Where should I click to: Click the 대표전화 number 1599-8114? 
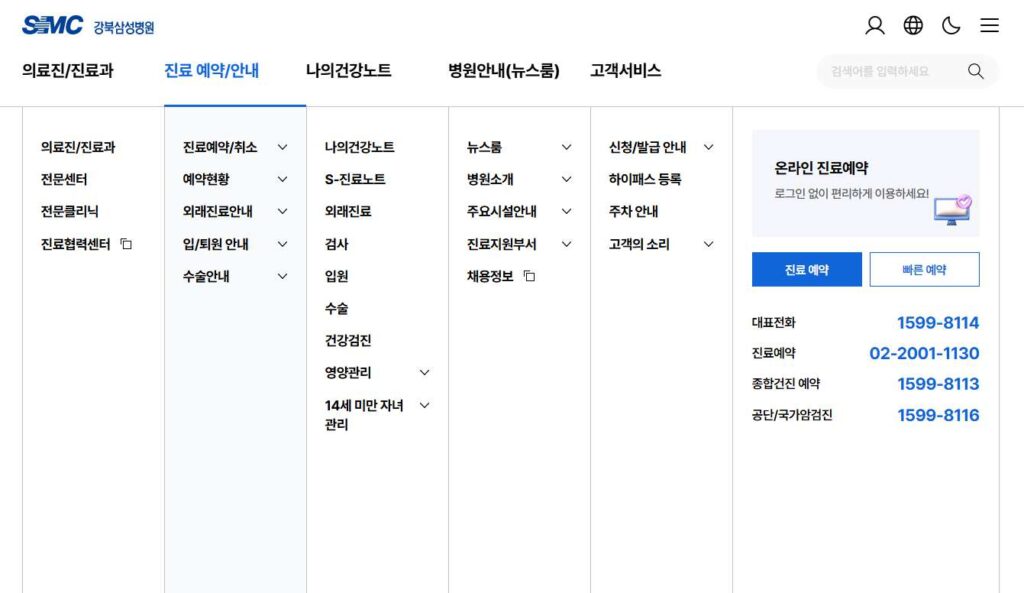(x=938, y=323)
